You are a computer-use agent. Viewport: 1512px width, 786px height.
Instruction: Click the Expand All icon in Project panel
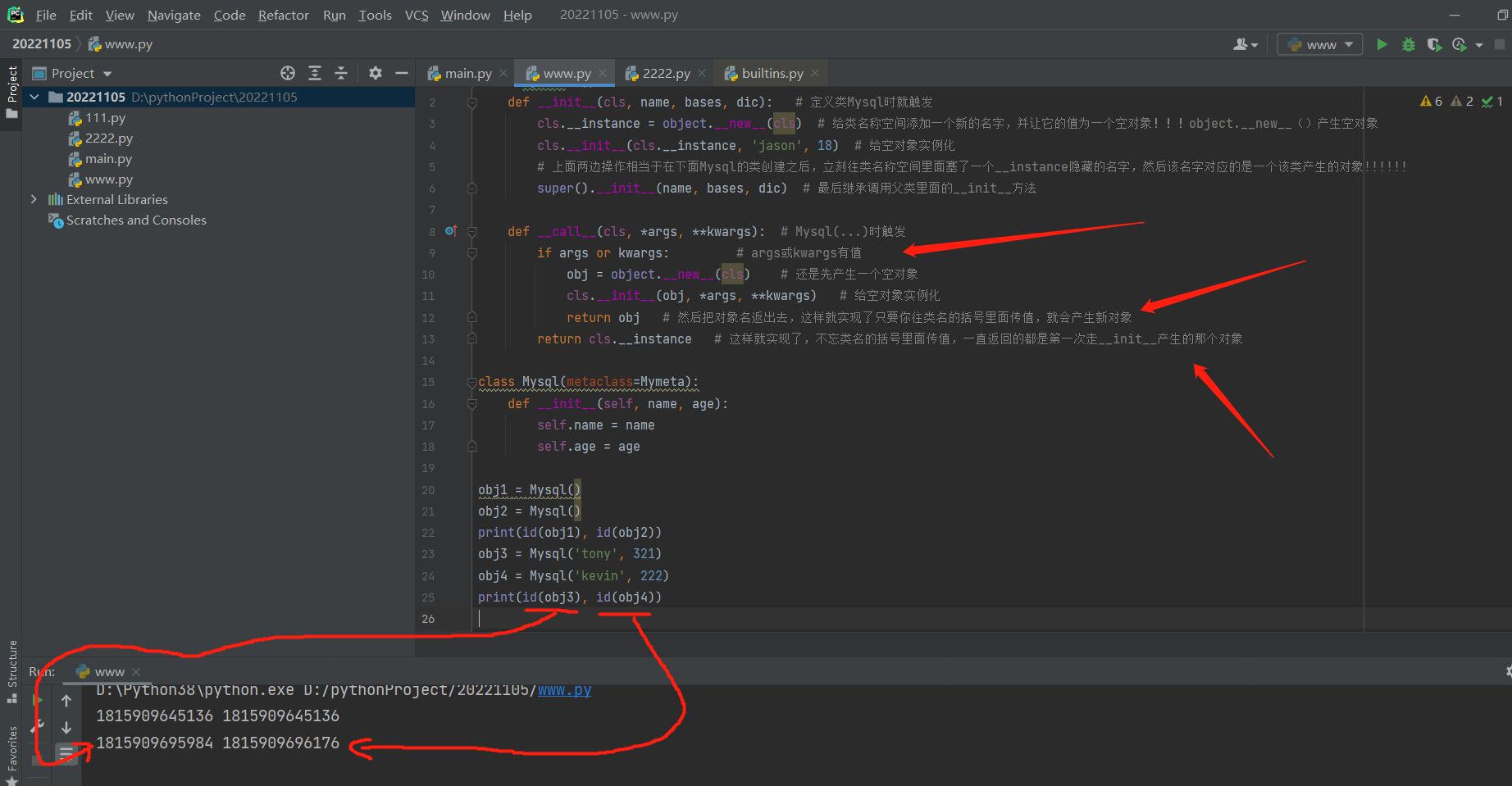point(315,73)
